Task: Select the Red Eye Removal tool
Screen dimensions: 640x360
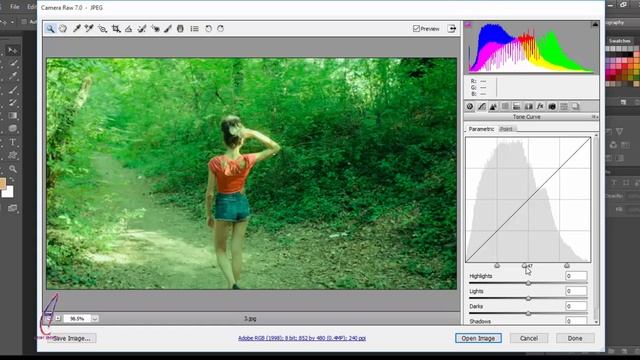Action: 155,29
